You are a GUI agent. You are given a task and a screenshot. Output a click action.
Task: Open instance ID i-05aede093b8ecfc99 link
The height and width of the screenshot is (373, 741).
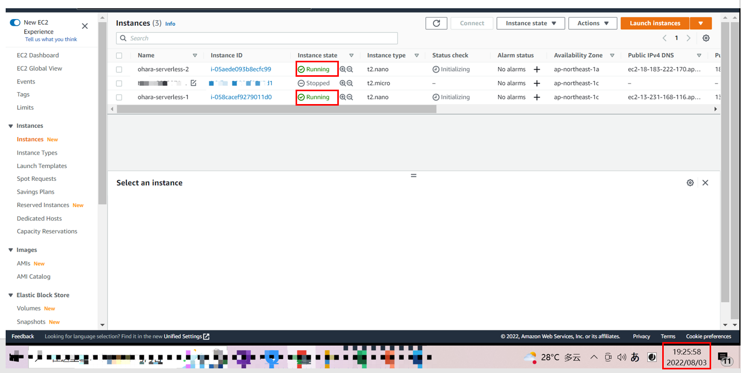coord(241,69)
